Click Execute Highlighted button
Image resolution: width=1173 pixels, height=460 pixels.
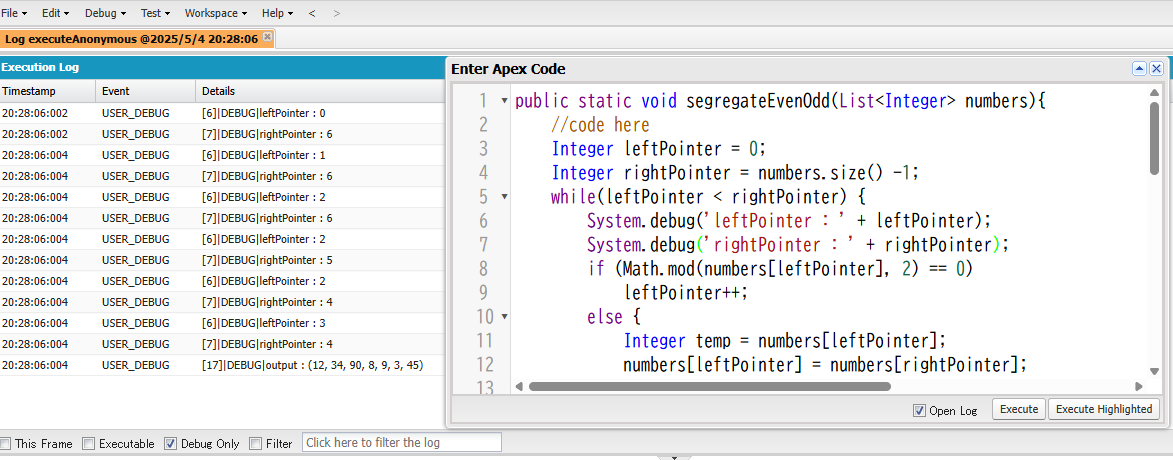[x=1103, y=409]
